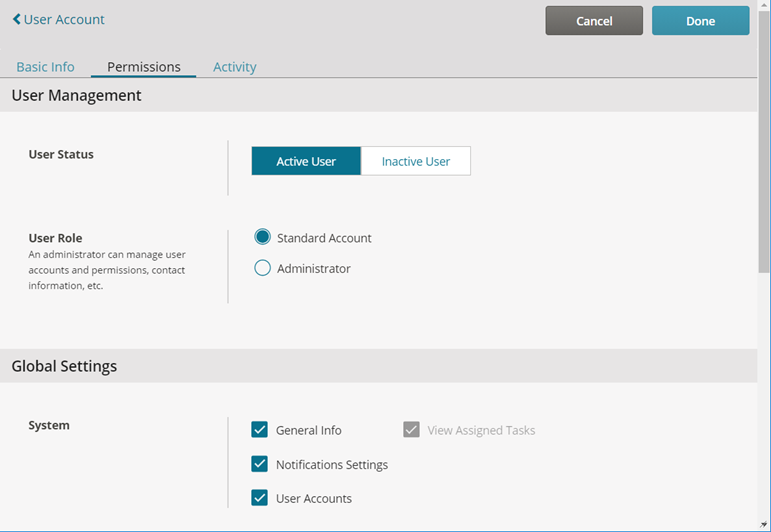Open the Permissions tab
Image resolution: width=771 pixels, height=532 pixels.
144,67
